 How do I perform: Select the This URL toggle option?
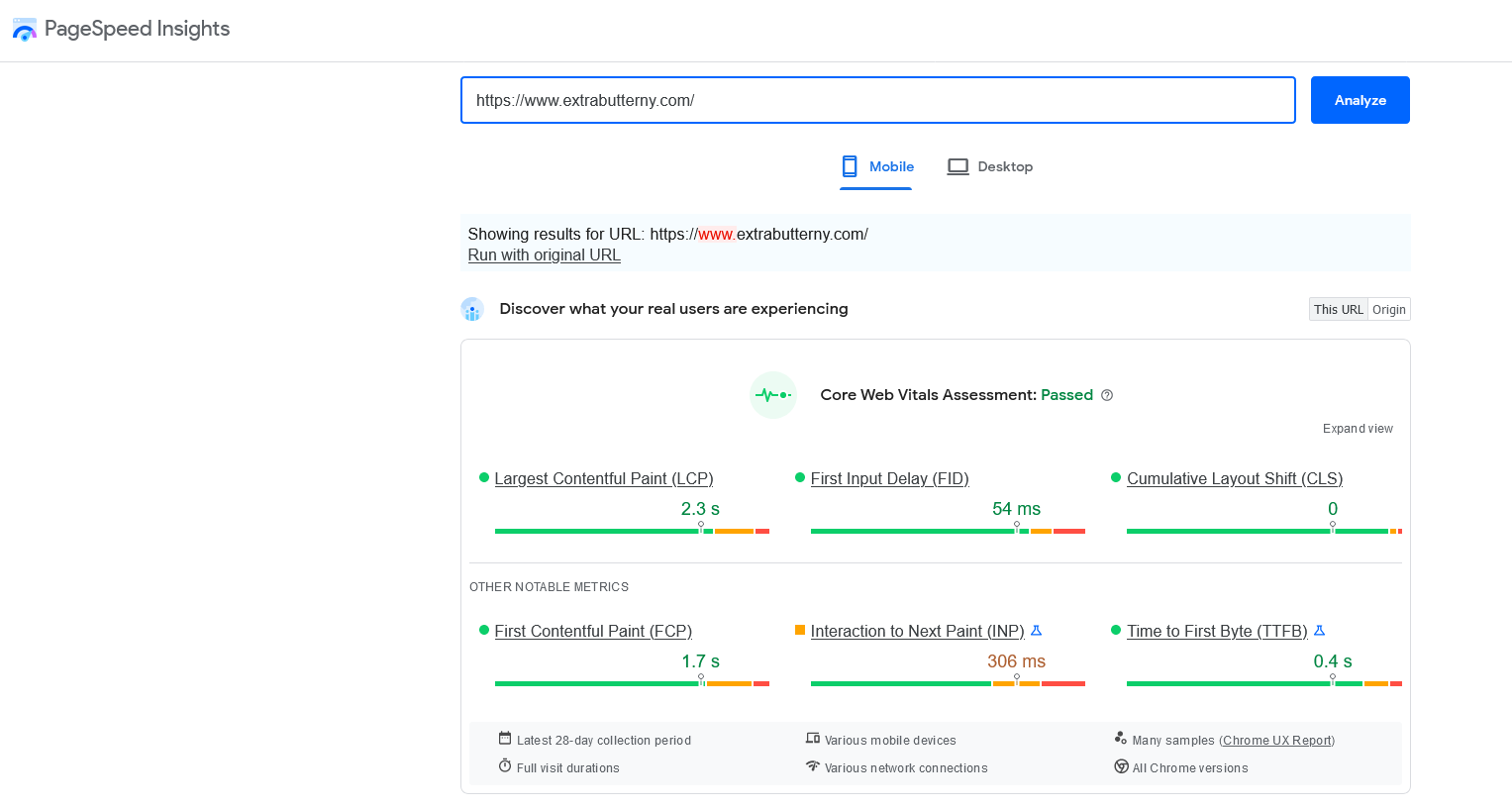pyautogui.click(x=1338, y=310)
